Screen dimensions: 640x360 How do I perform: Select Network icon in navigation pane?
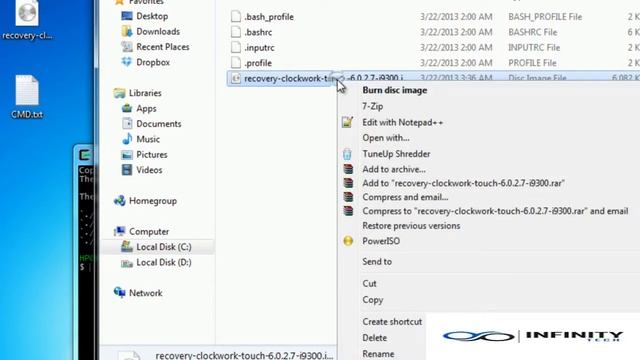(x=120, y=293)
